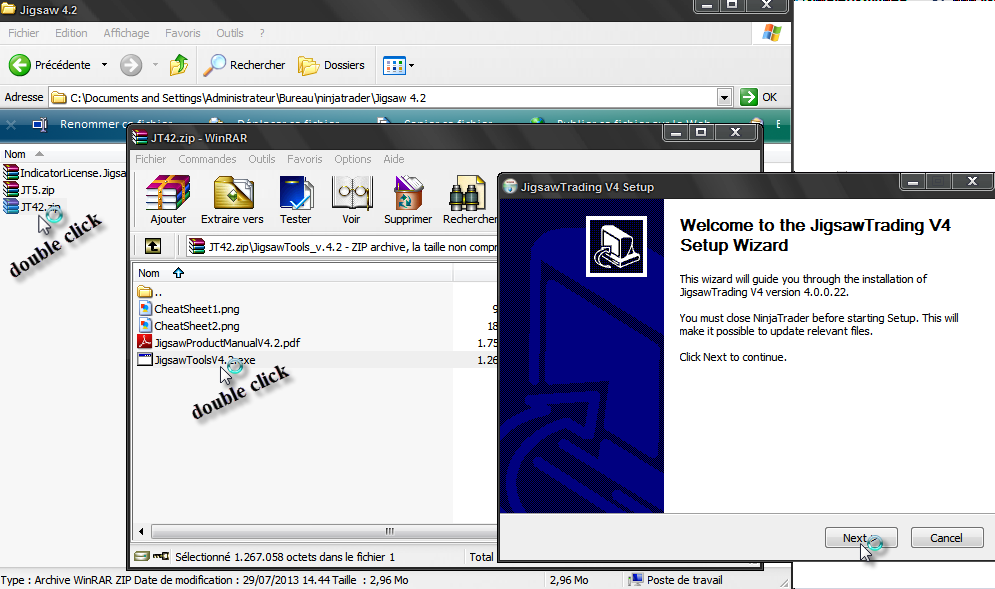Click the WinRAR status bar key icon
Screen dimensions: 995x589
161,556
